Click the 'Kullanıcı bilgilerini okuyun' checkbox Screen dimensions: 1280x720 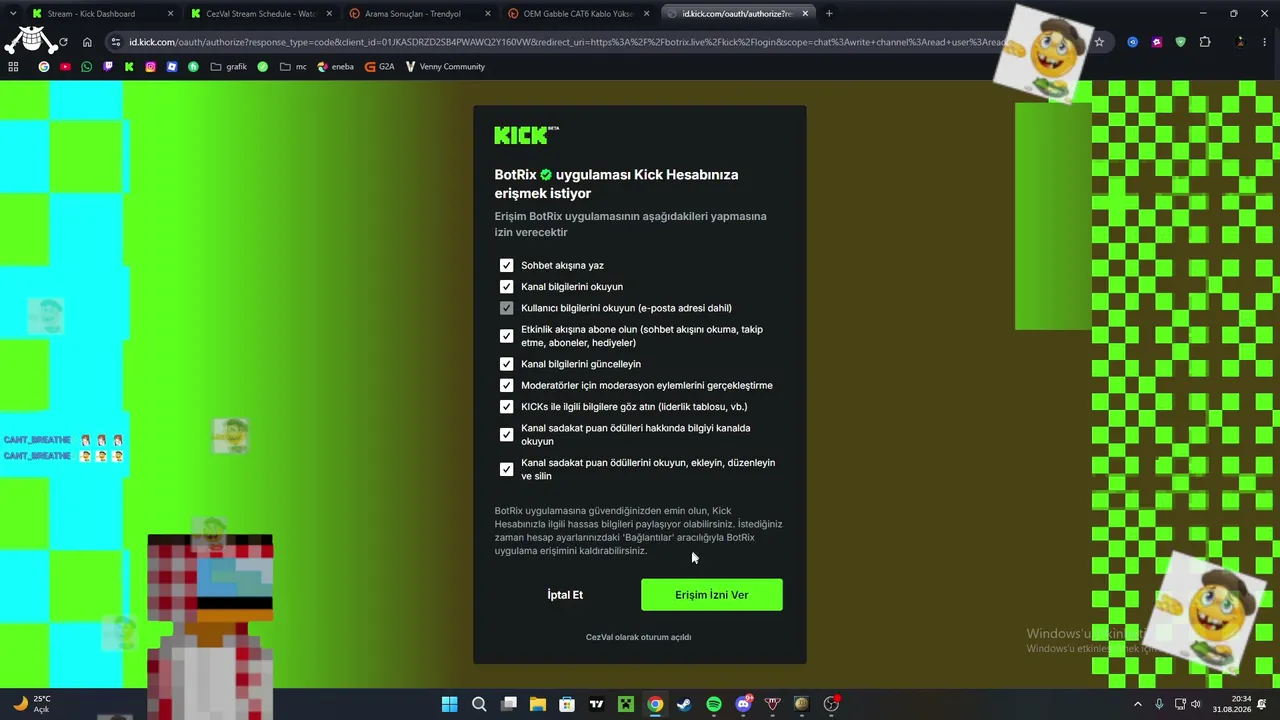pyautogui.click(x=506, y=308)
